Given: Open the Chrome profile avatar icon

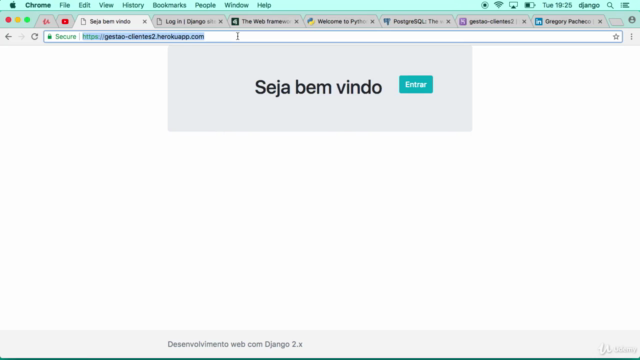Looking at the screenshot, I should 632,20.
